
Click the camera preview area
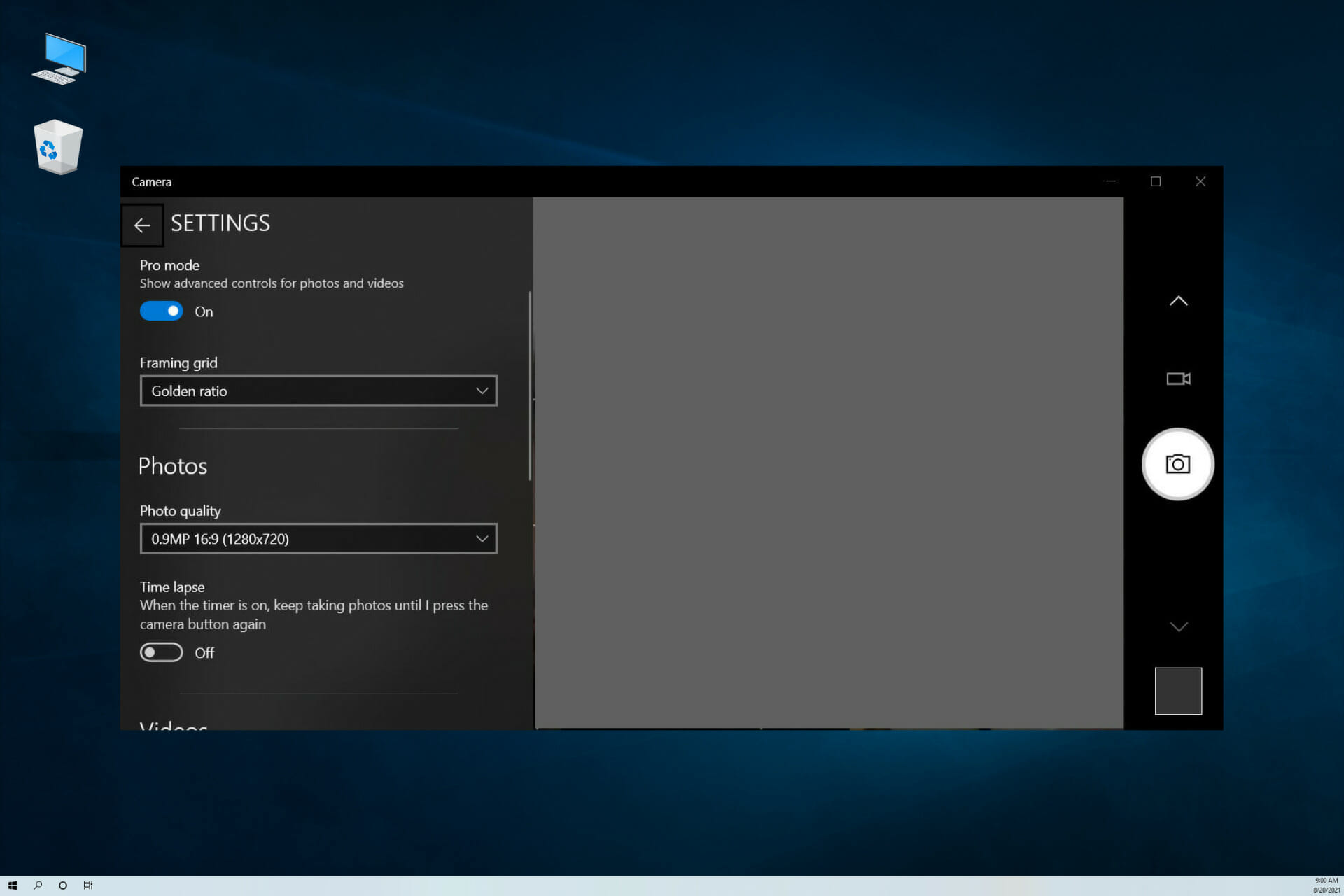point(829,463)
